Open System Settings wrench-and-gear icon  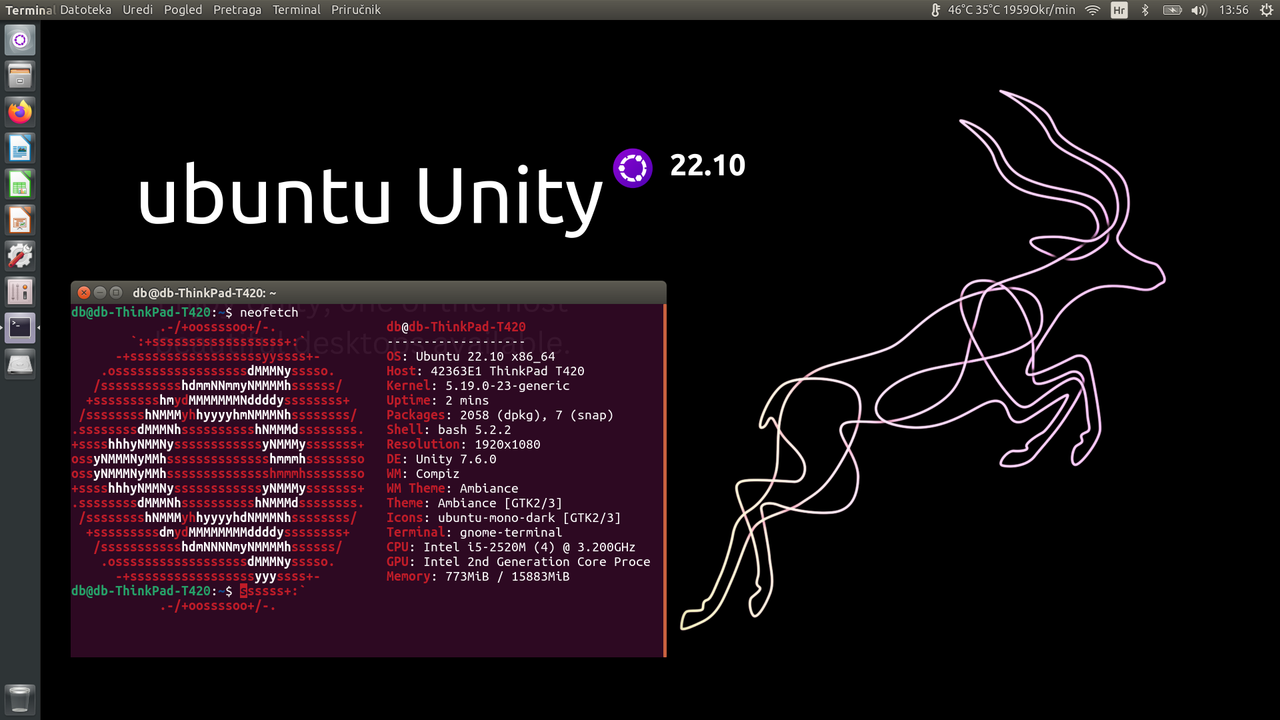point(20,256)
